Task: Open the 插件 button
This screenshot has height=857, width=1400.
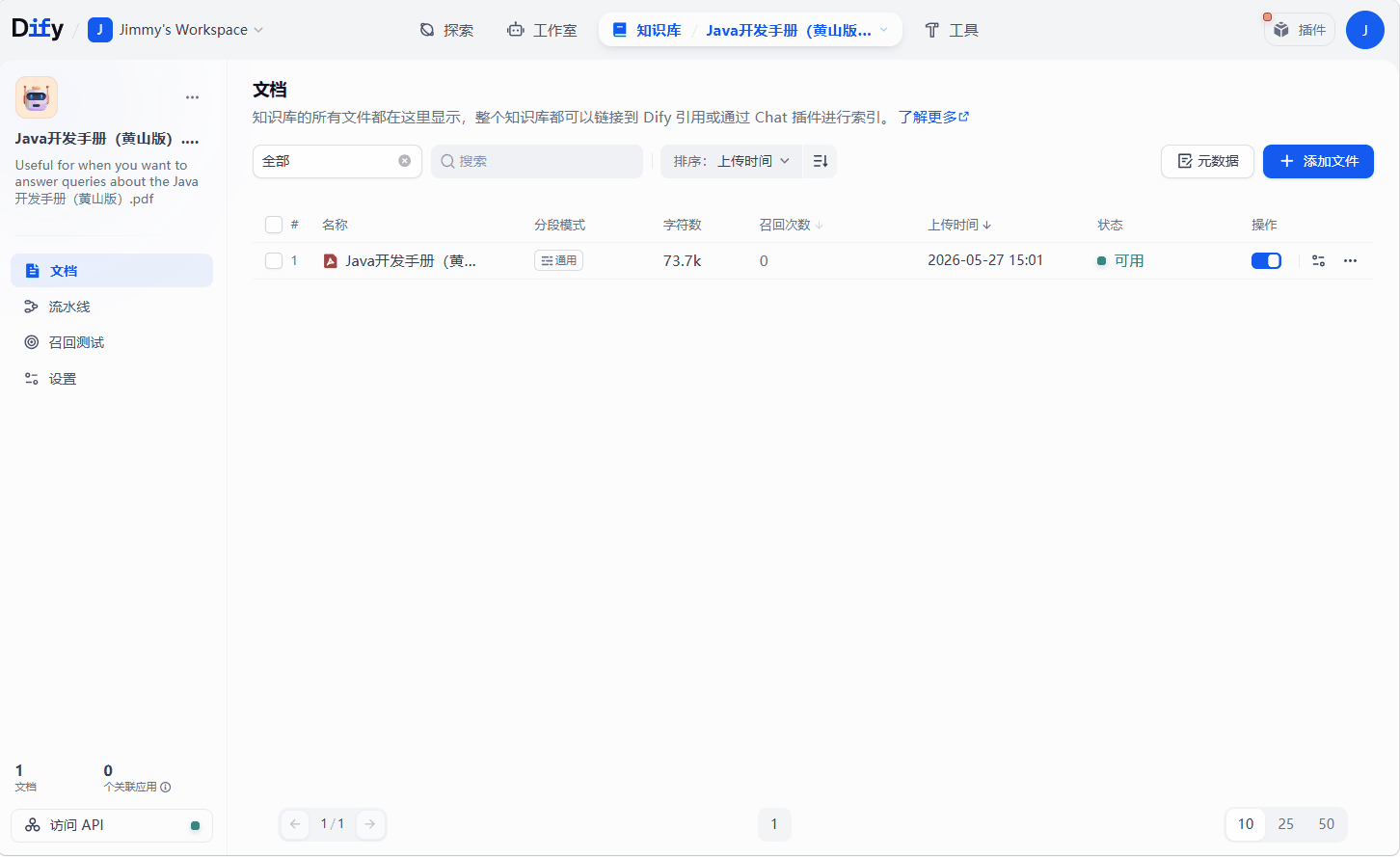Action: (x=1300, y=30)
